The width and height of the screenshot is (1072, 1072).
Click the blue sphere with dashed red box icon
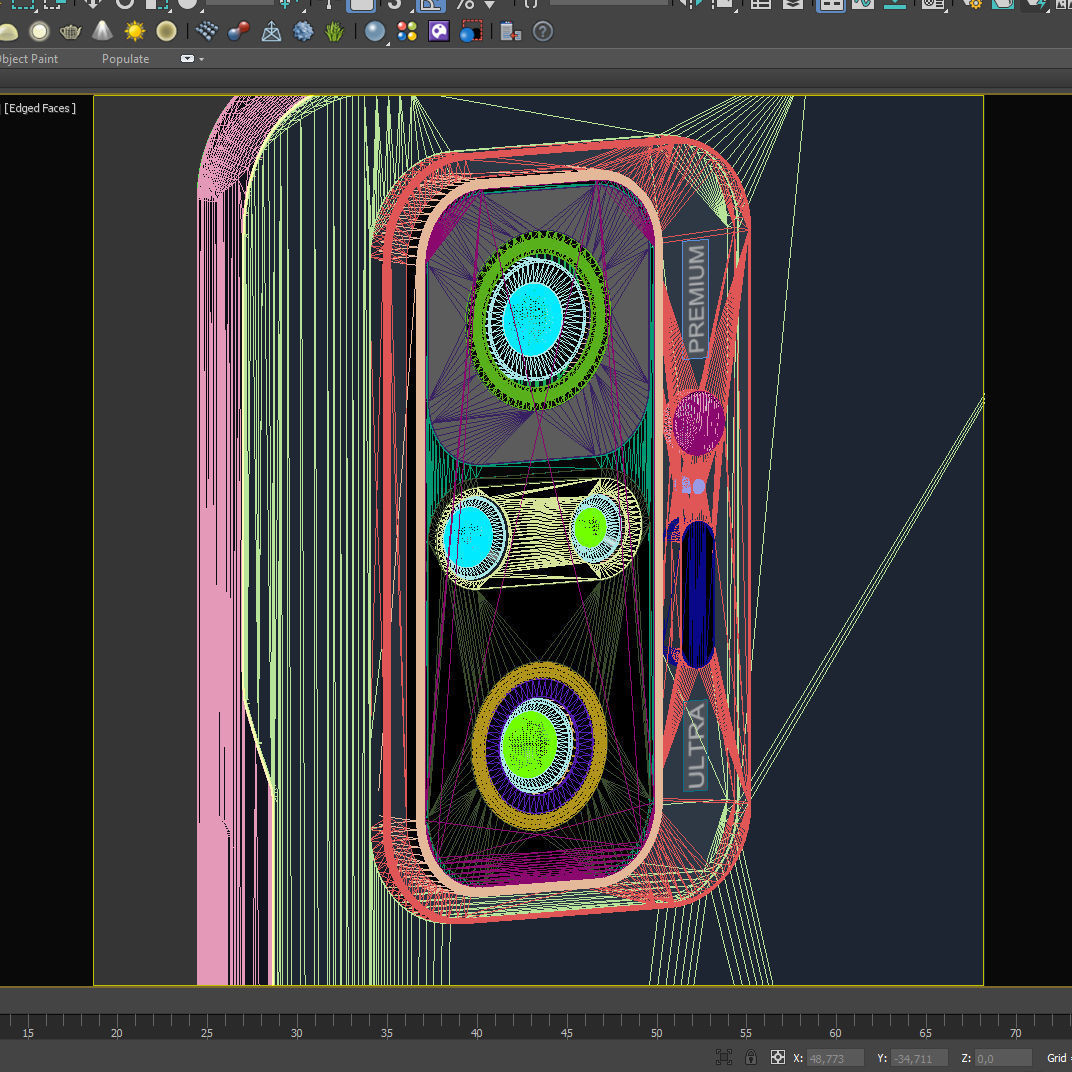point(471,31)
